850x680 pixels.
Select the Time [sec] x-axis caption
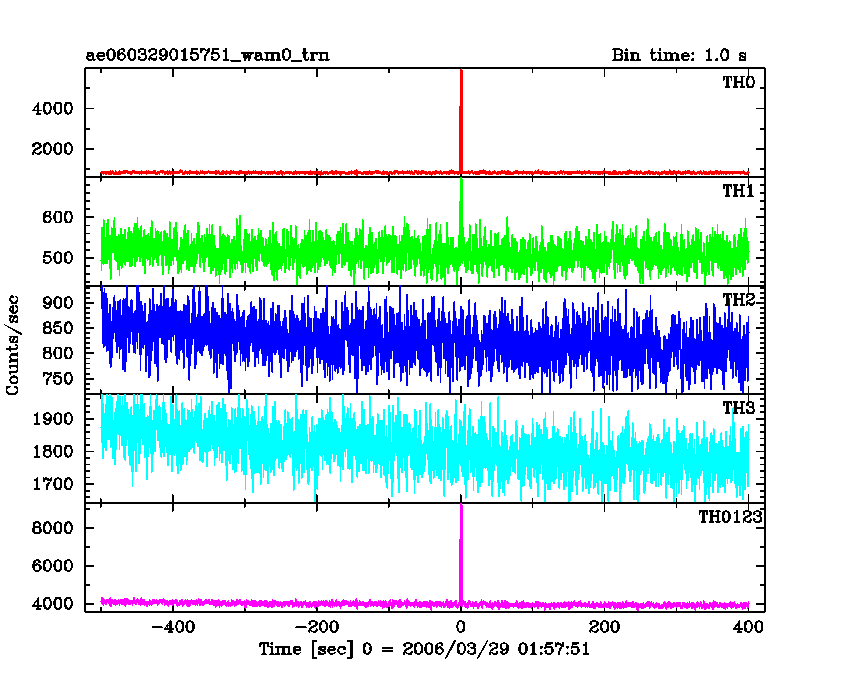click(424, 649)
